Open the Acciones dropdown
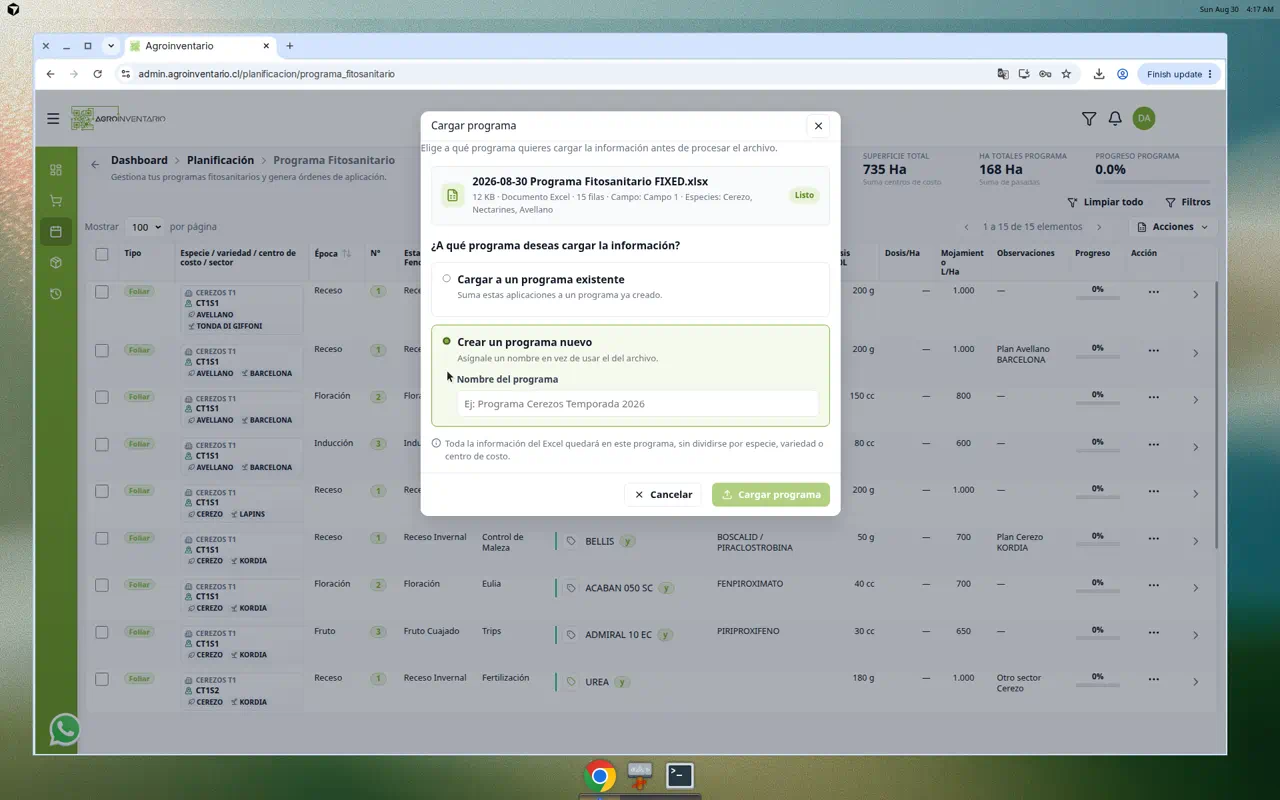This screenshot has height=800, width=1280. tap(1173, 227)
